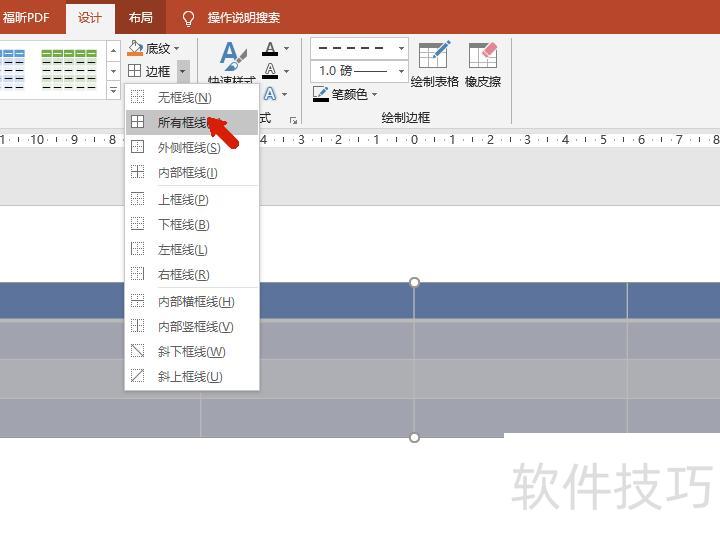Click the text effects glowing A icon
The height and width of the screenshot is (540, 720).
270,94
